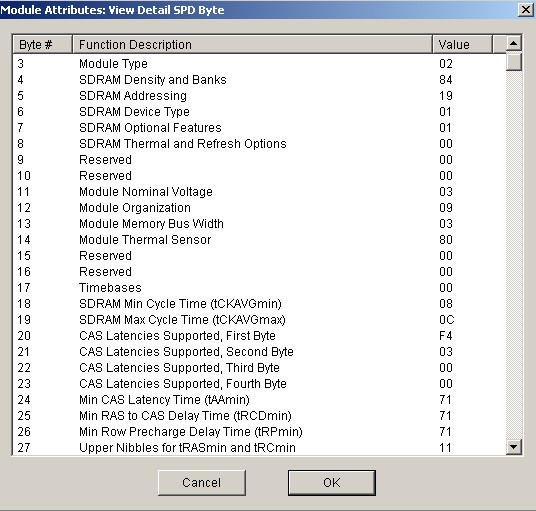The height and width of the screenshot is (511, 536).
Task: Click the scrollbar track below thumb
Action: coord(513,255)
